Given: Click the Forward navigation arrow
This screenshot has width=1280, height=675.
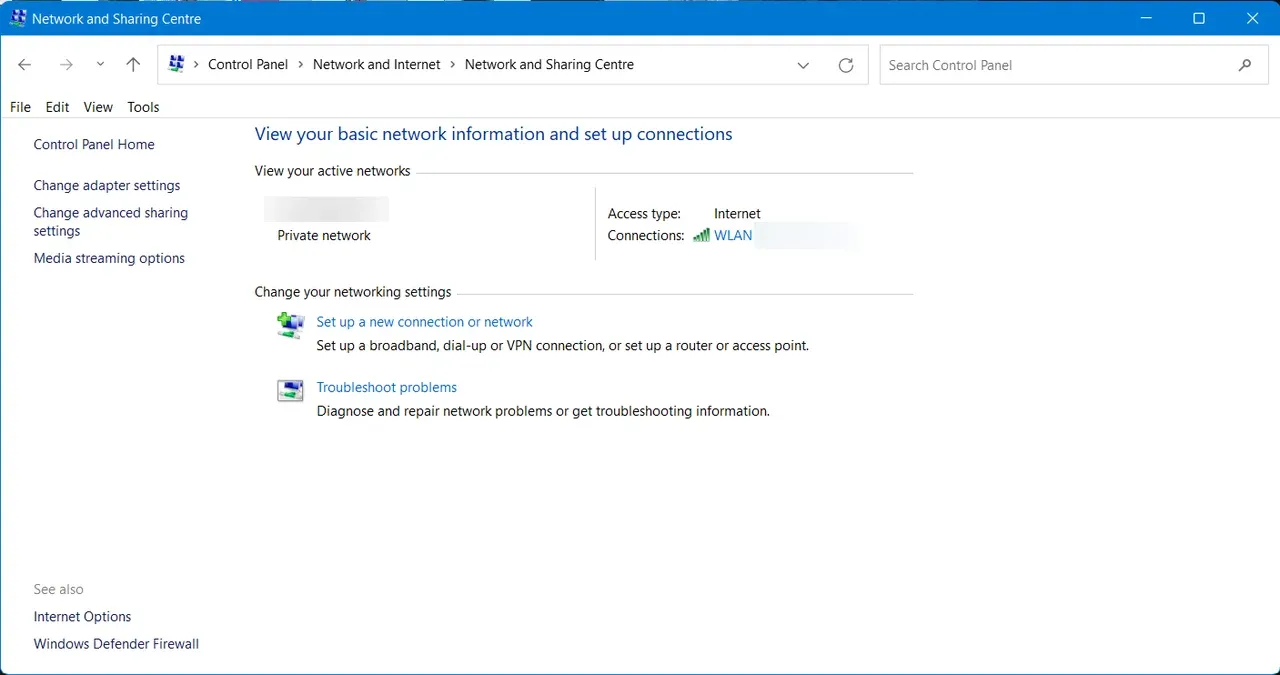Looking at the screenshot, I should [66, 65].
